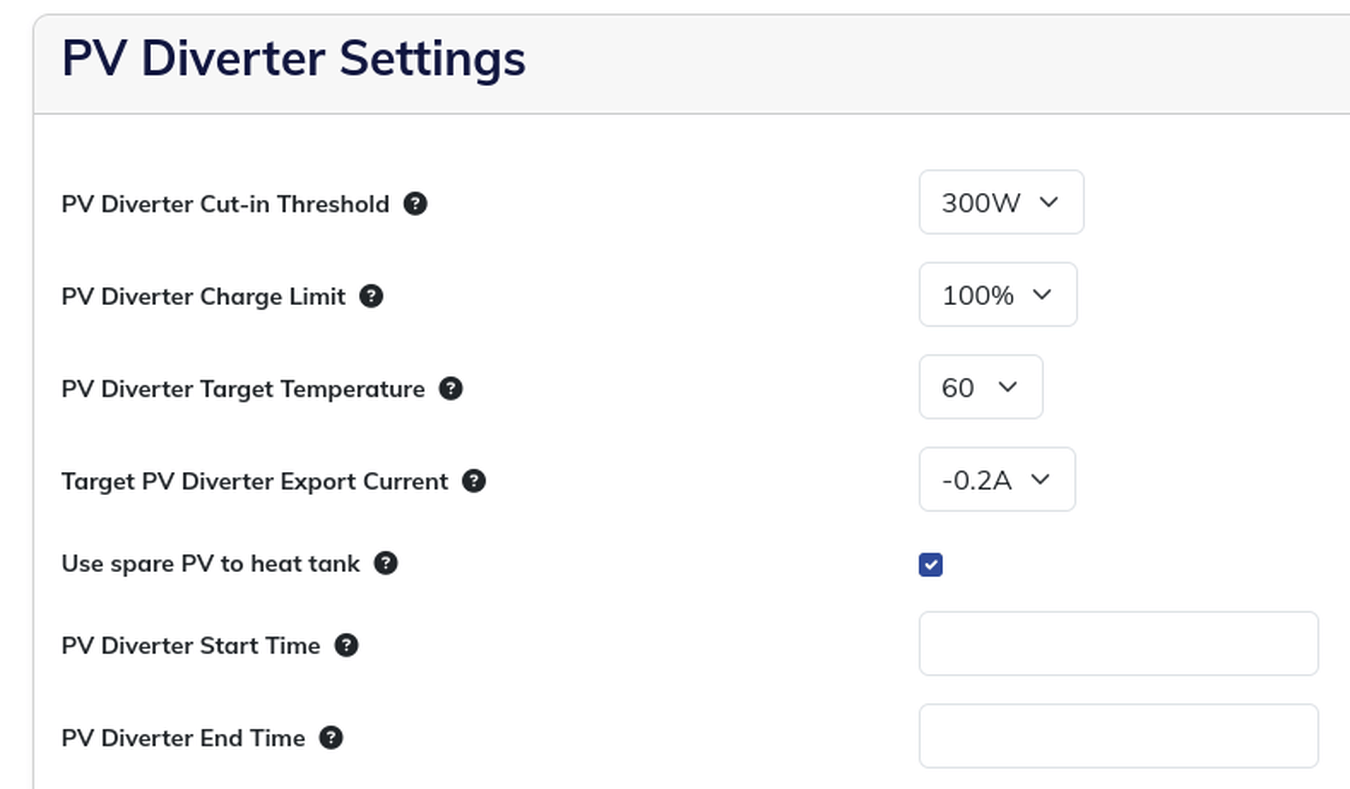The width and height of the screenshot is (1350, 789).
Task: Open the 300W Cut-in Threshold dropdown
Action: (x=1001, y=202)
